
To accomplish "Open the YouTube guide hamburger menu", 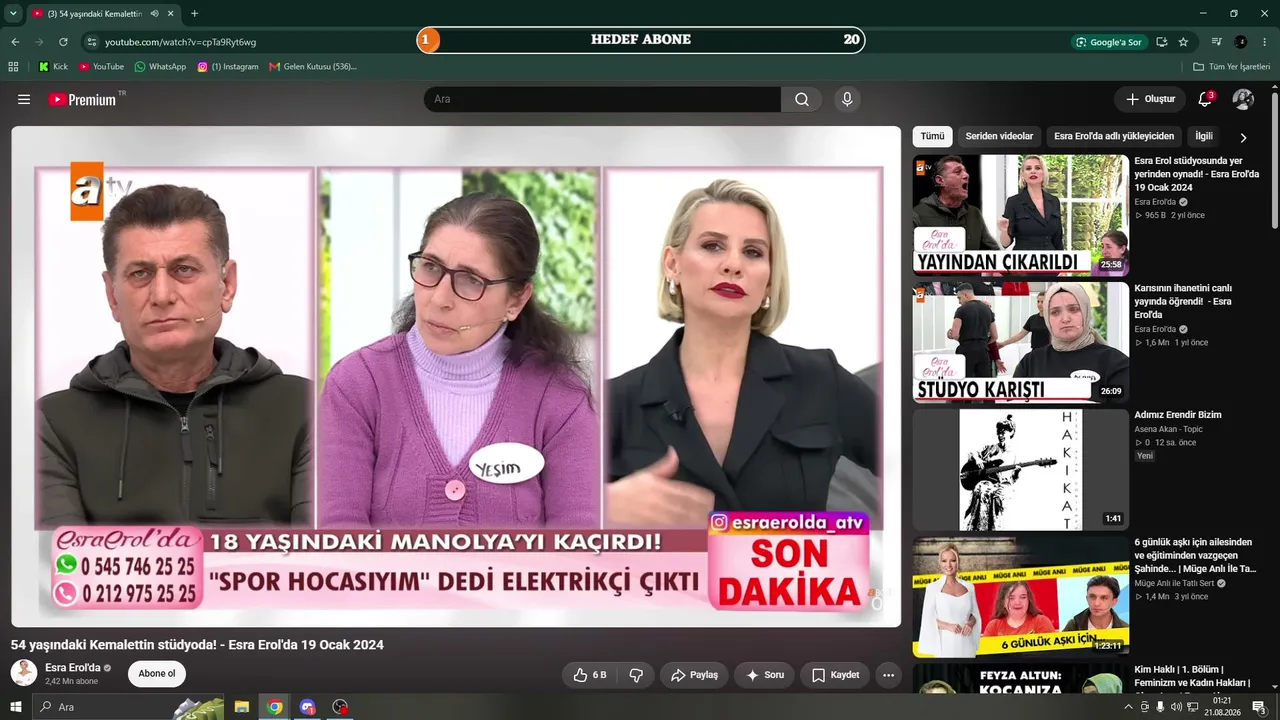I will tap(24, 100).
